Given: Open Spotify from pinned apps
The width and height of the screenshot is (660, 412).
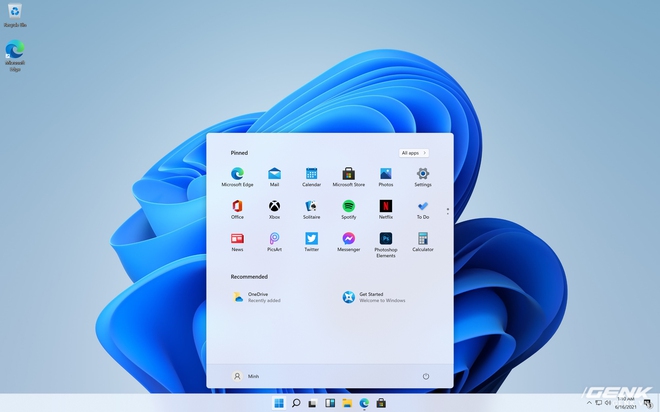Looking at the screenshot, I should [x=349, y=209].
